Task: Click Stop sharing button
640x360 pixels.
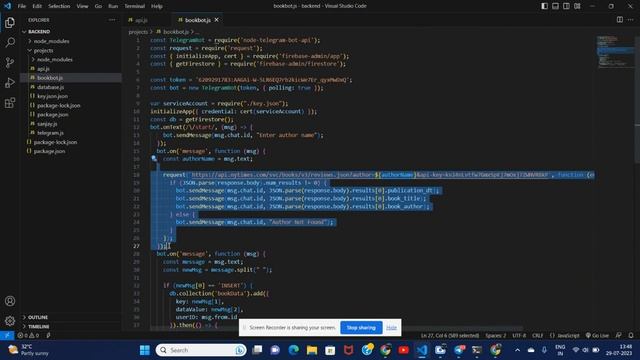Action: [361, 327]
